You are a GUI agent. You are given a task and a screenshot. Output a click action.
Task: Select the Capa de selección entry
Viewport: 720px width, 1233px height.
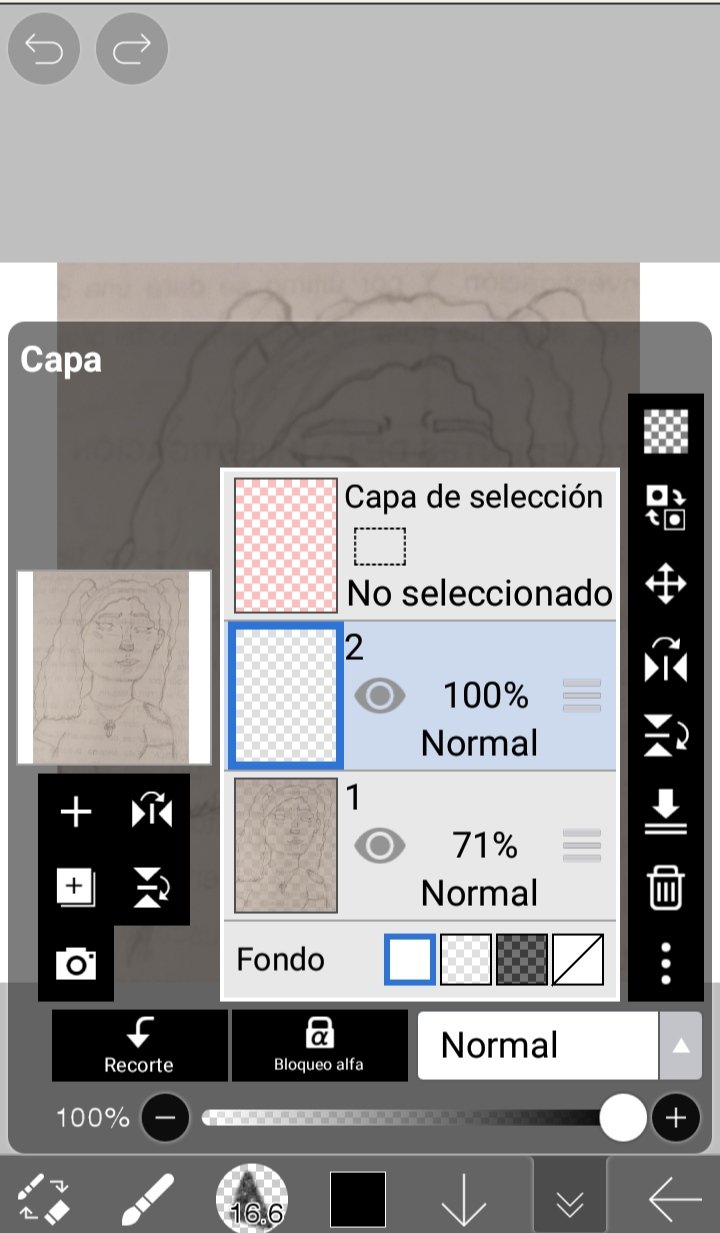[418, 545]
